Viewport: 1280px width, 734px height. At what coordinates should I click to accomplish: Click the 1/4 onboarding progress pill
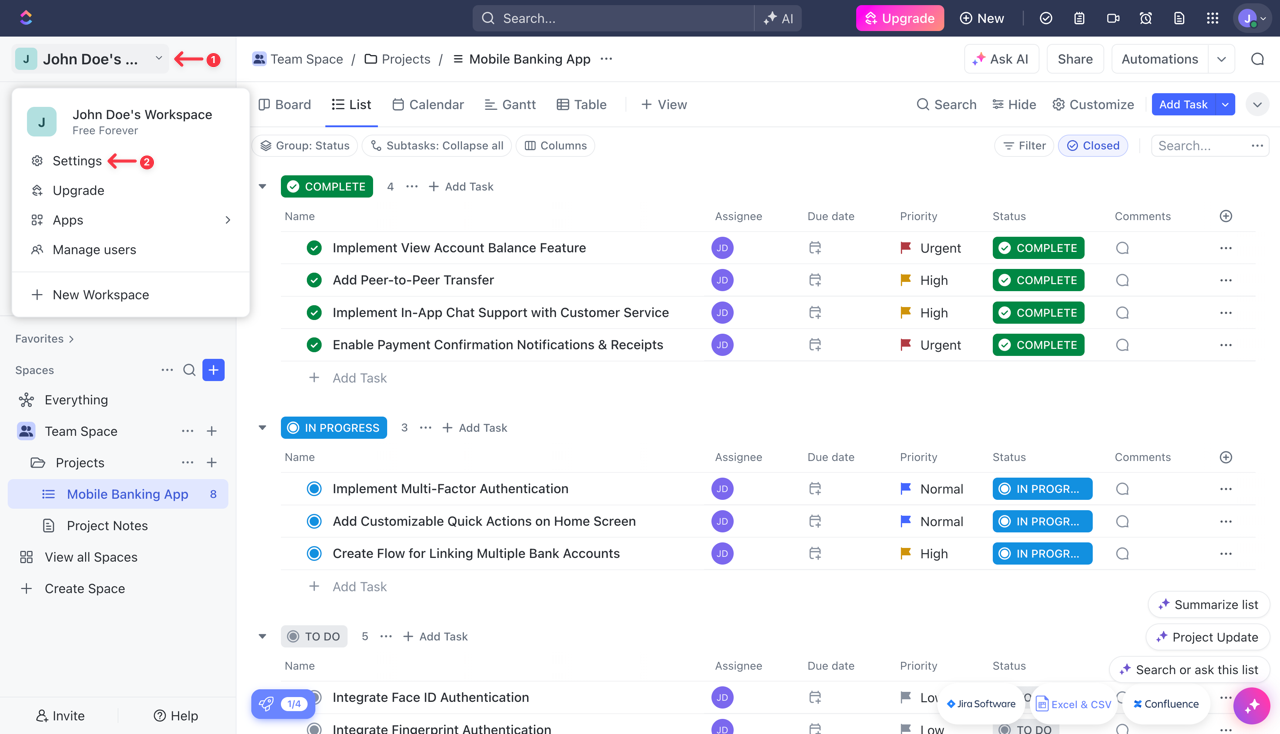click(x=283, y=704)
